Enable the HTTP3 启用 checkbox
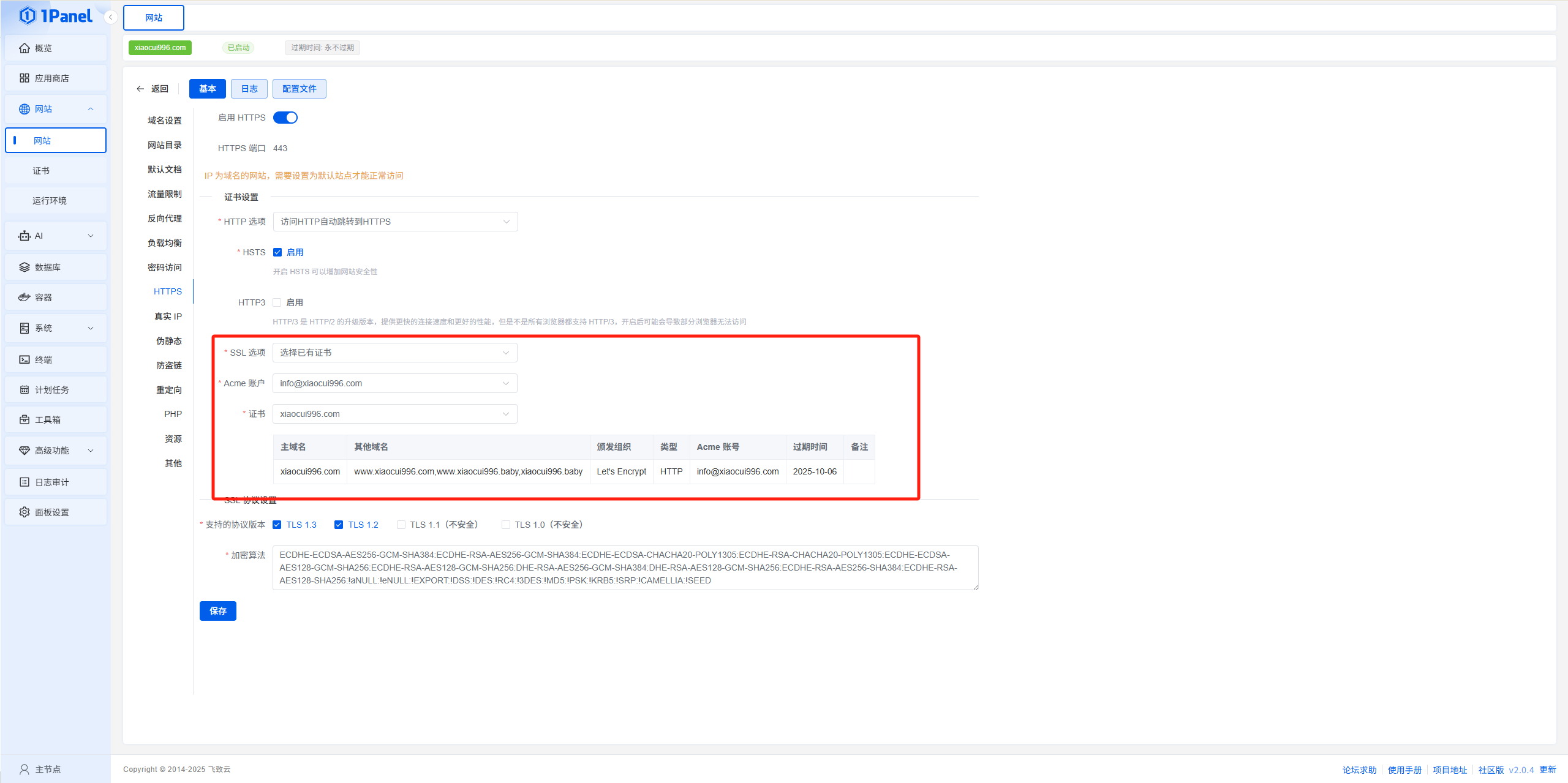This screenshot has width=1568, height=783. (277, 302)
